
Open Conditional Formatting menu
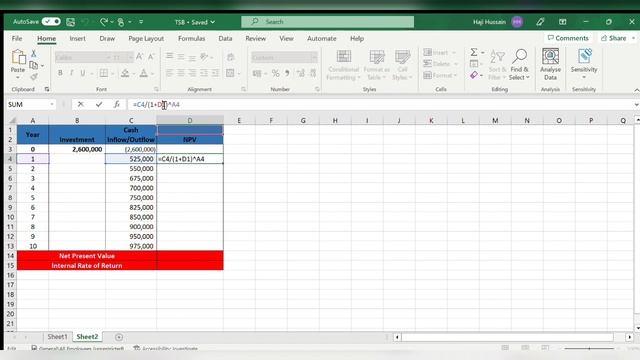[344, 65]
